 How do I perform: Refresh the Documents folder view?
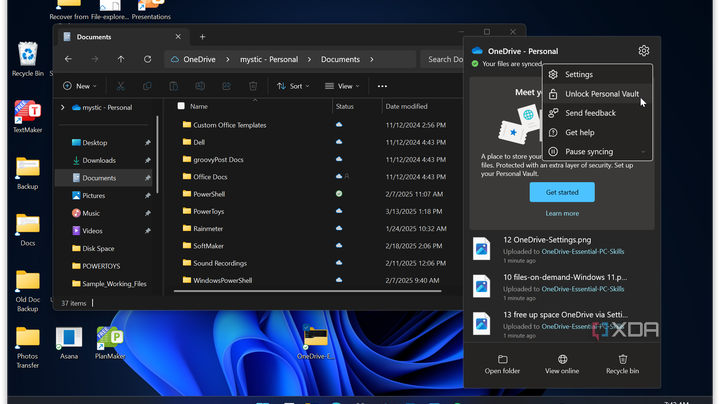point(147,59)
